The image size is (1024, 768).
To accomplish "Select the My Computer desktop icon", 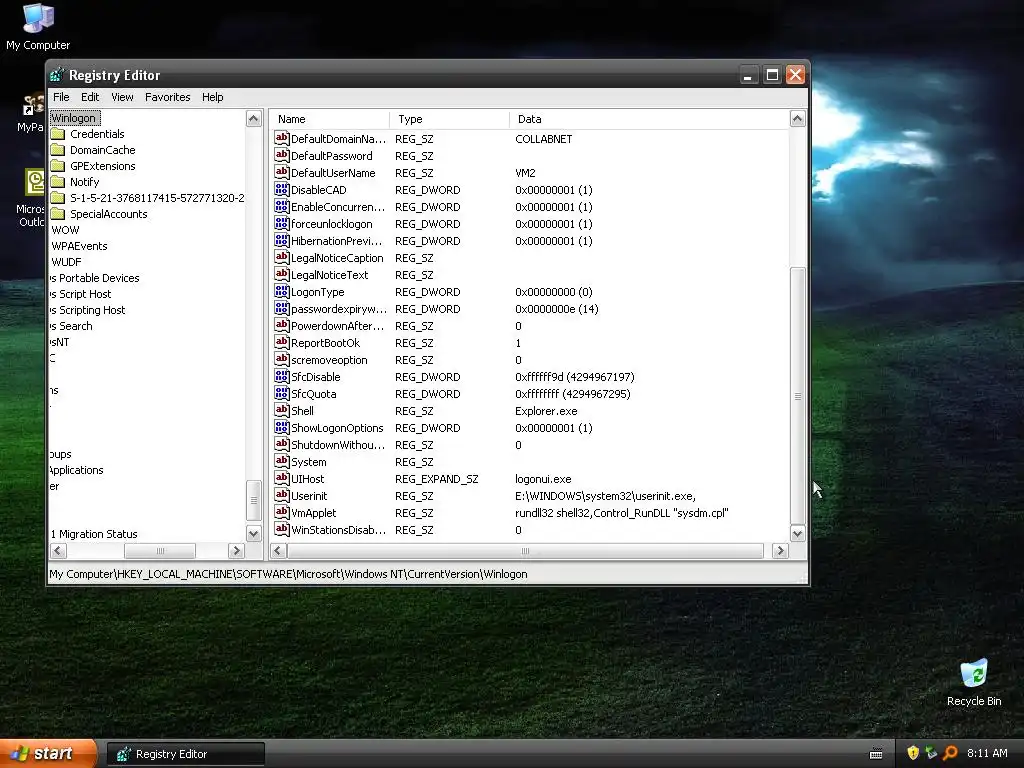I will [38, 26].
